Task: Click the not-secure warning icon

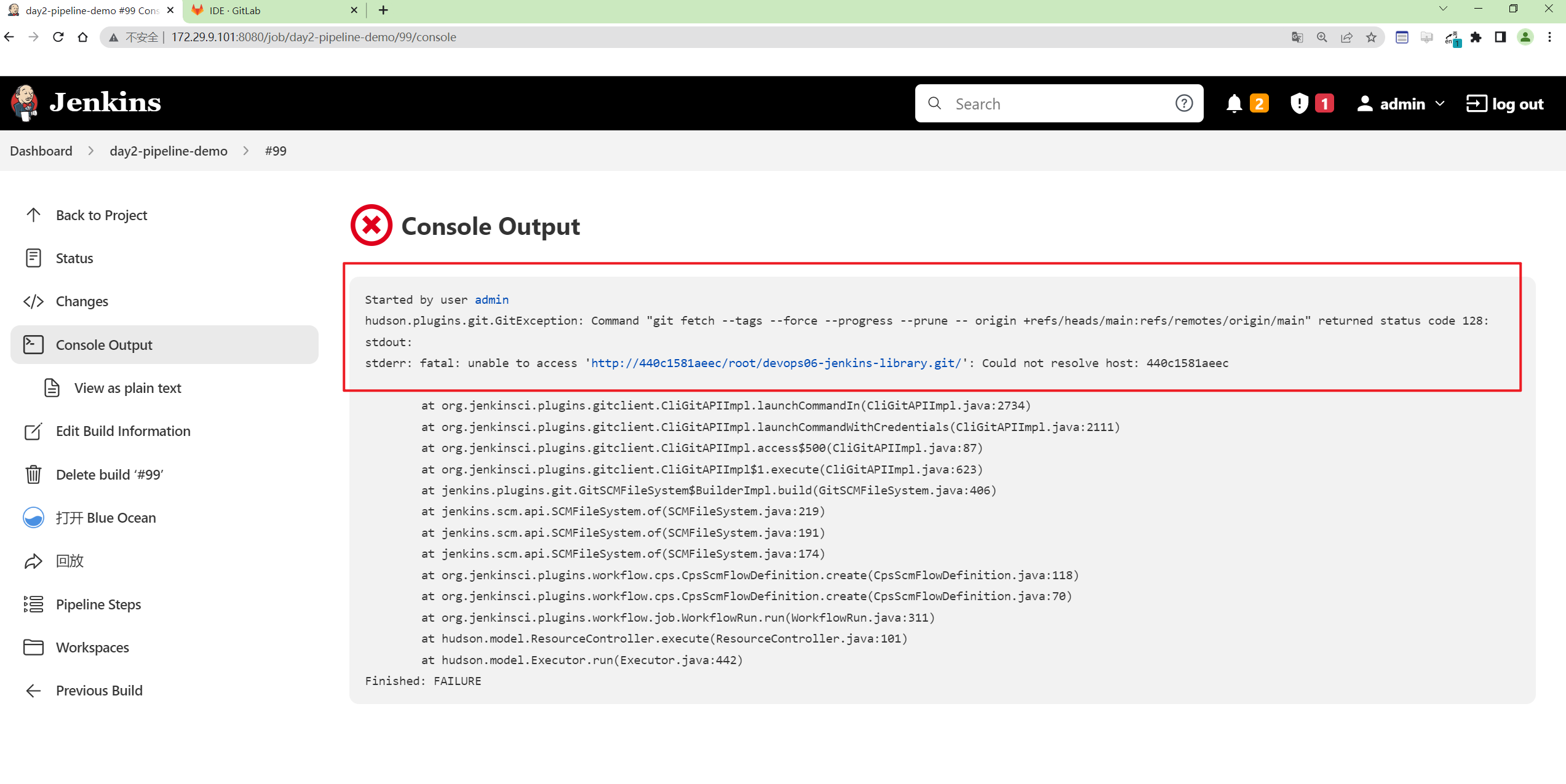Action: (114, 38)
